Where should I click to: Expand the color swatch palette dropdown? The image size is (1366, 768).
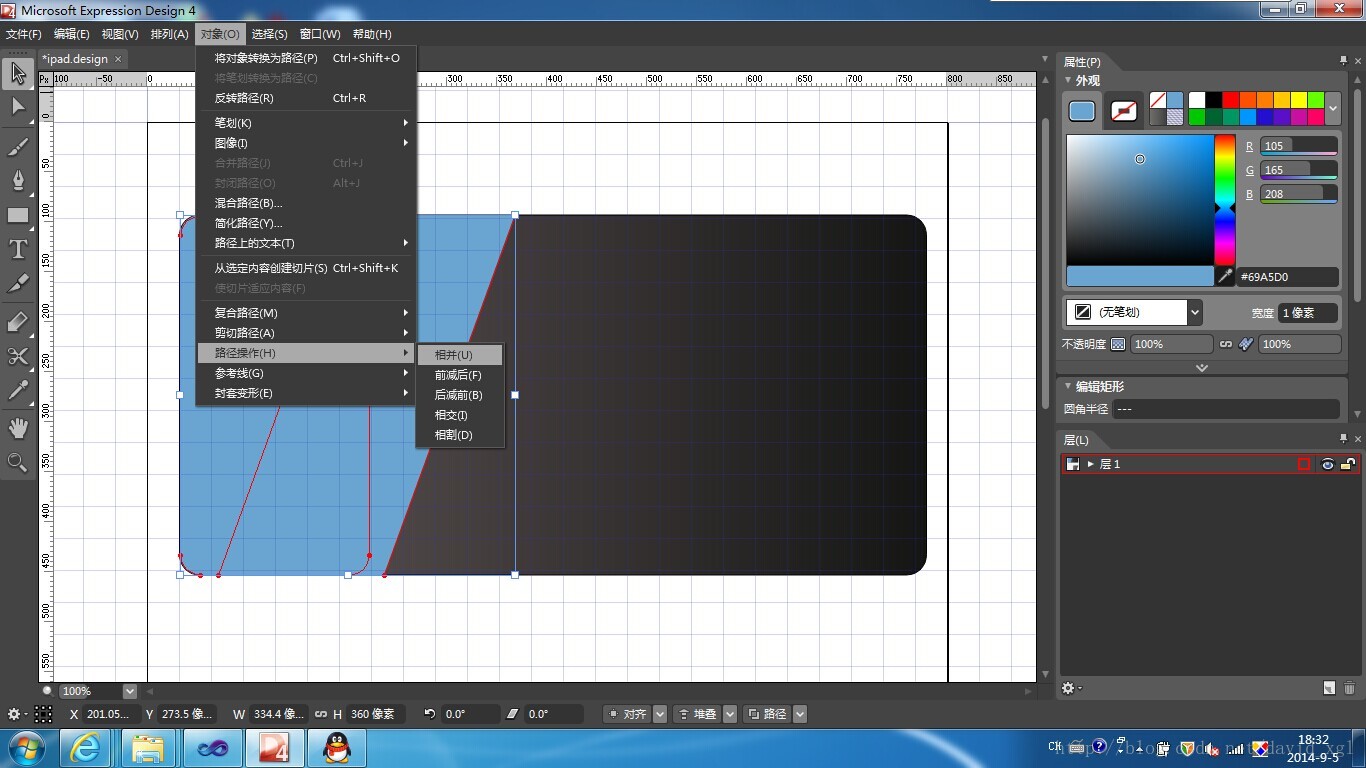click(x=1332, y=108)
